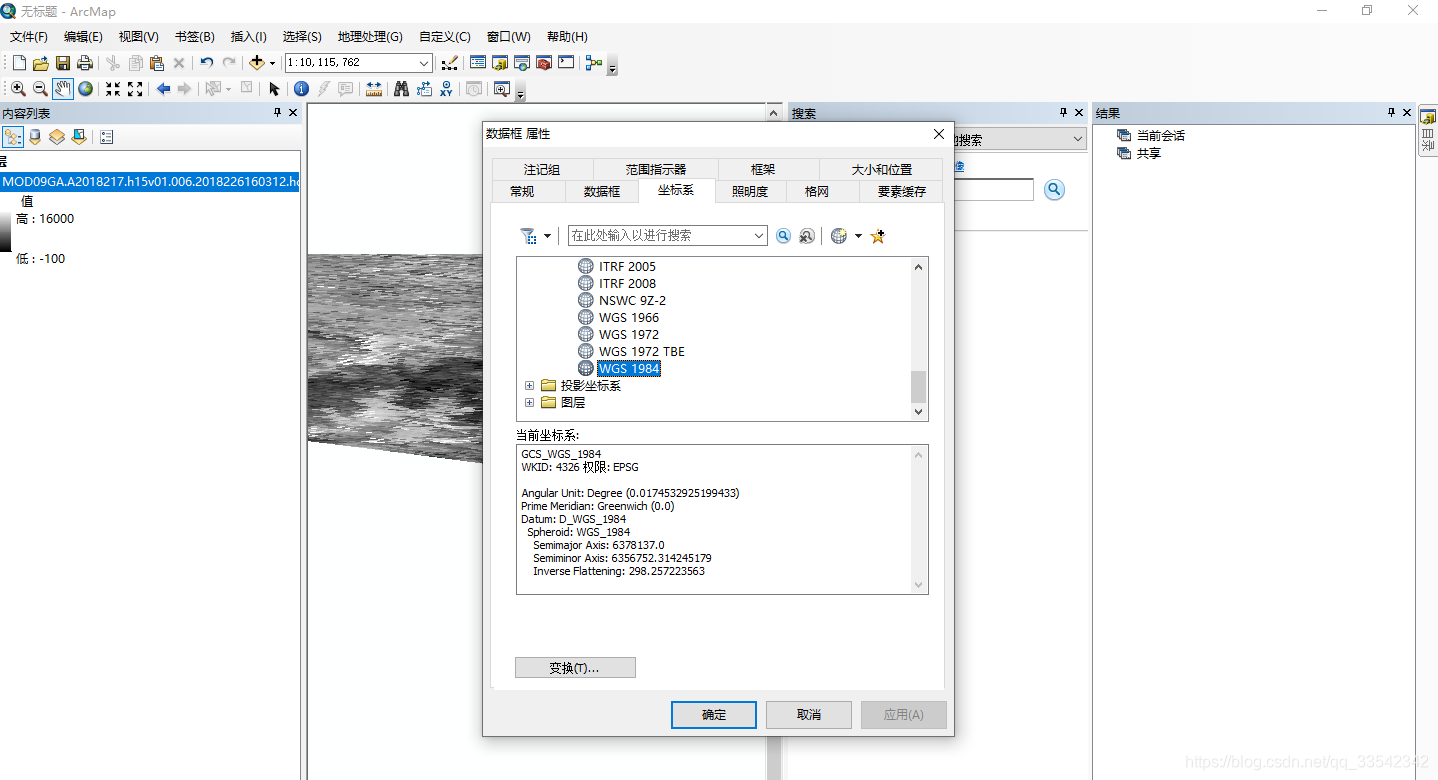Viewport: 1438px width, 780px height.
Task: Open the new coordinate system globe dropdown
Action: 858,237
